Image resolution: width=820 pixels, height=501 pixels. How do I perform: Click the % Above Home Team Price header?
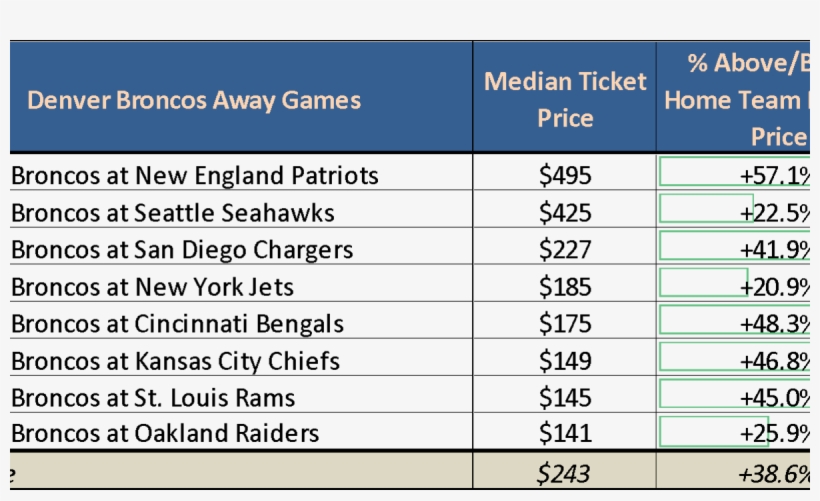point(736,99)
